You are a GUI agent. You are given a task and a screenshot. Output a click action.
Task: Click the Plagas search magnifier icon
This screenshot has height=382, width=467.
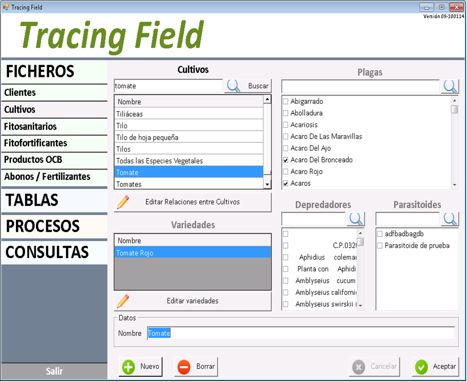pos(450,87)
